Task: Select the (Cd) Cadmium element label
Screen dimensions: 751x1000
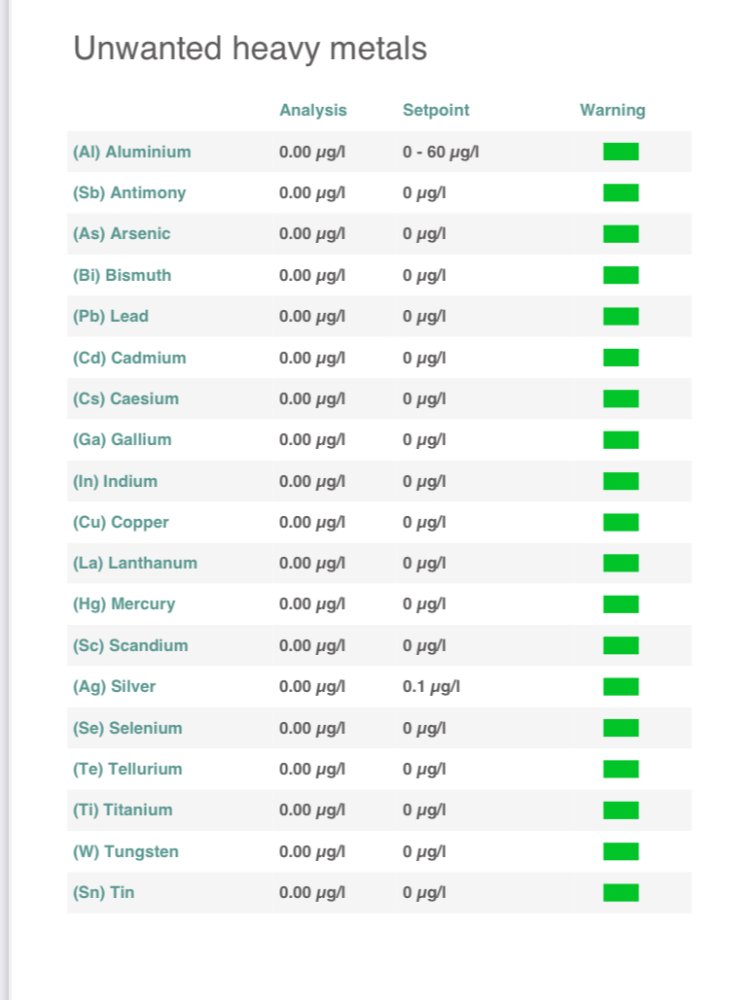Action: pyautogui.click(x=129, y=358)
